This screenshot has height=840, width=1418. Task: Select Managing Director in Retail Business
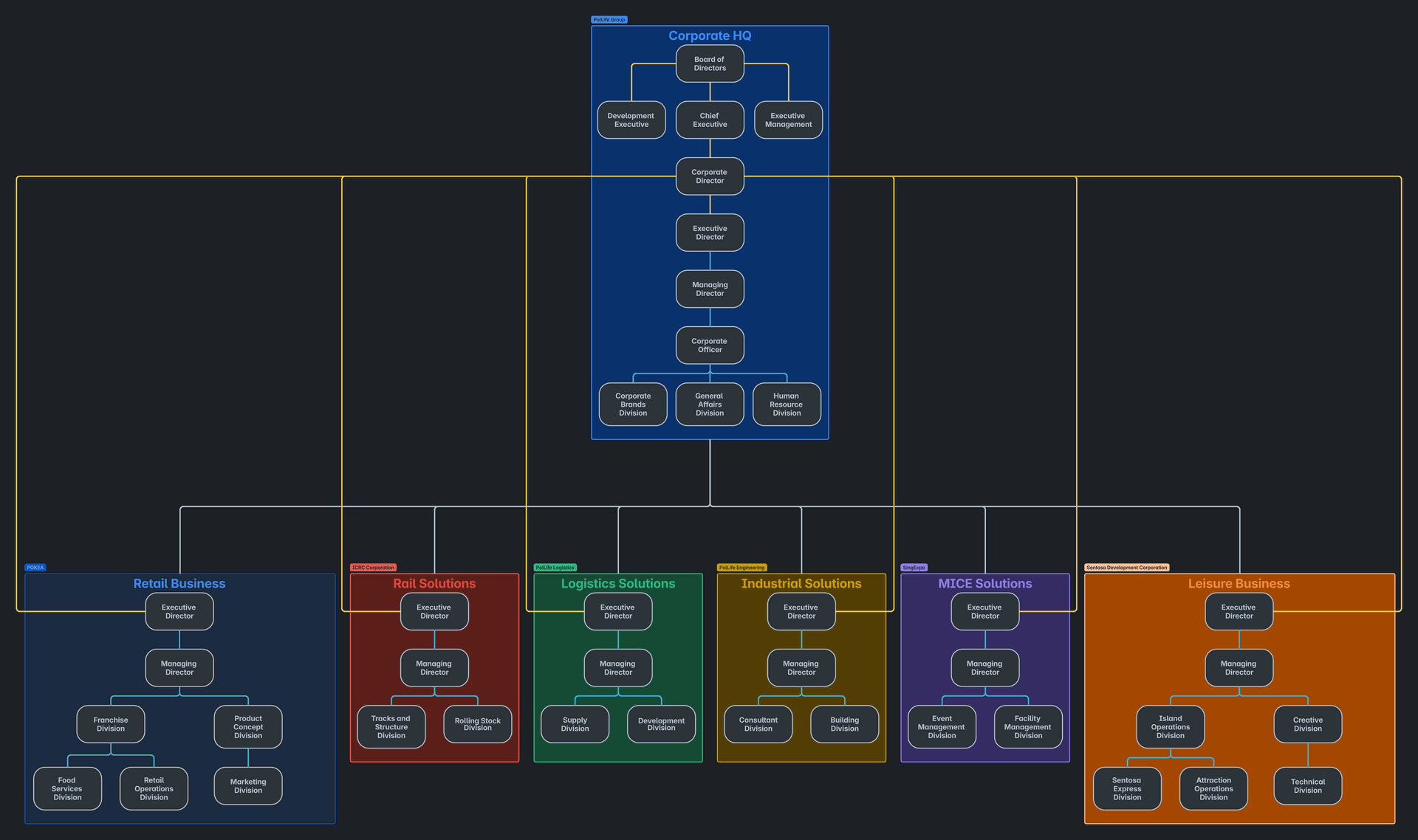[x=179, y=668]
